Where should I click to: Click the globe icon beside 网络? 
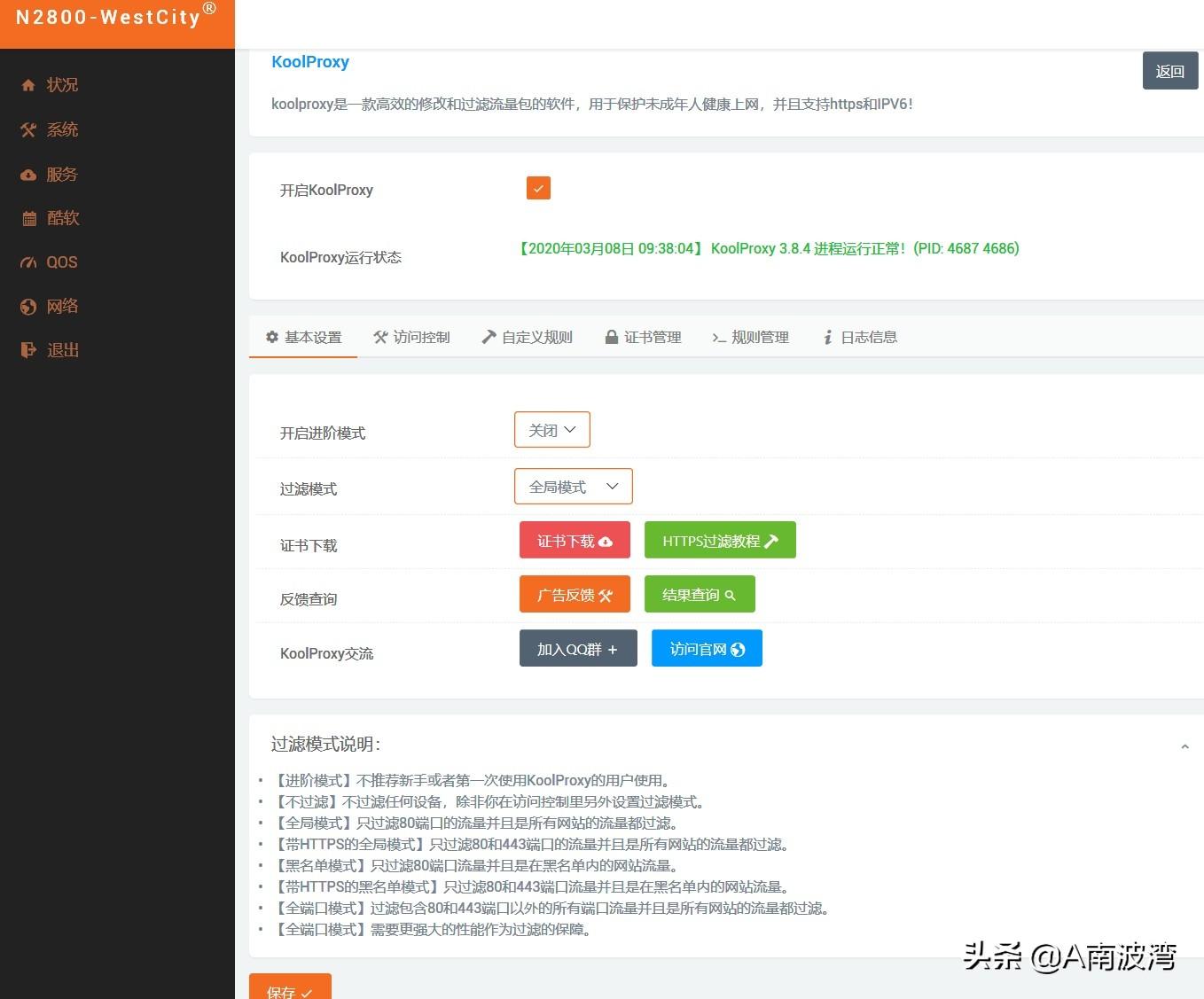tap(28, 307)
